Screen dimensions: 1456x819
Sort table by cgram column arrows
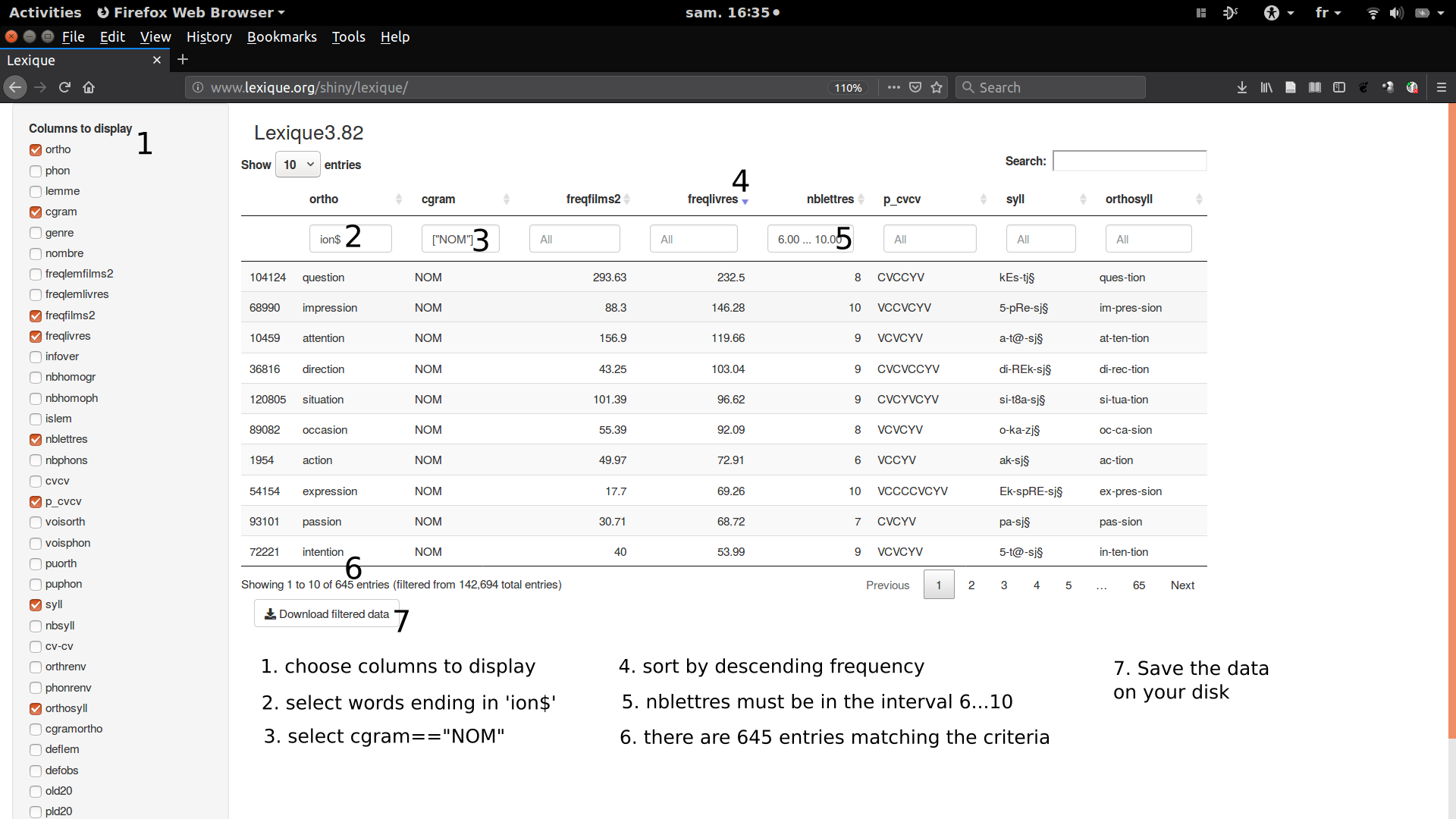pyautogui.click(x=507, y=199)
